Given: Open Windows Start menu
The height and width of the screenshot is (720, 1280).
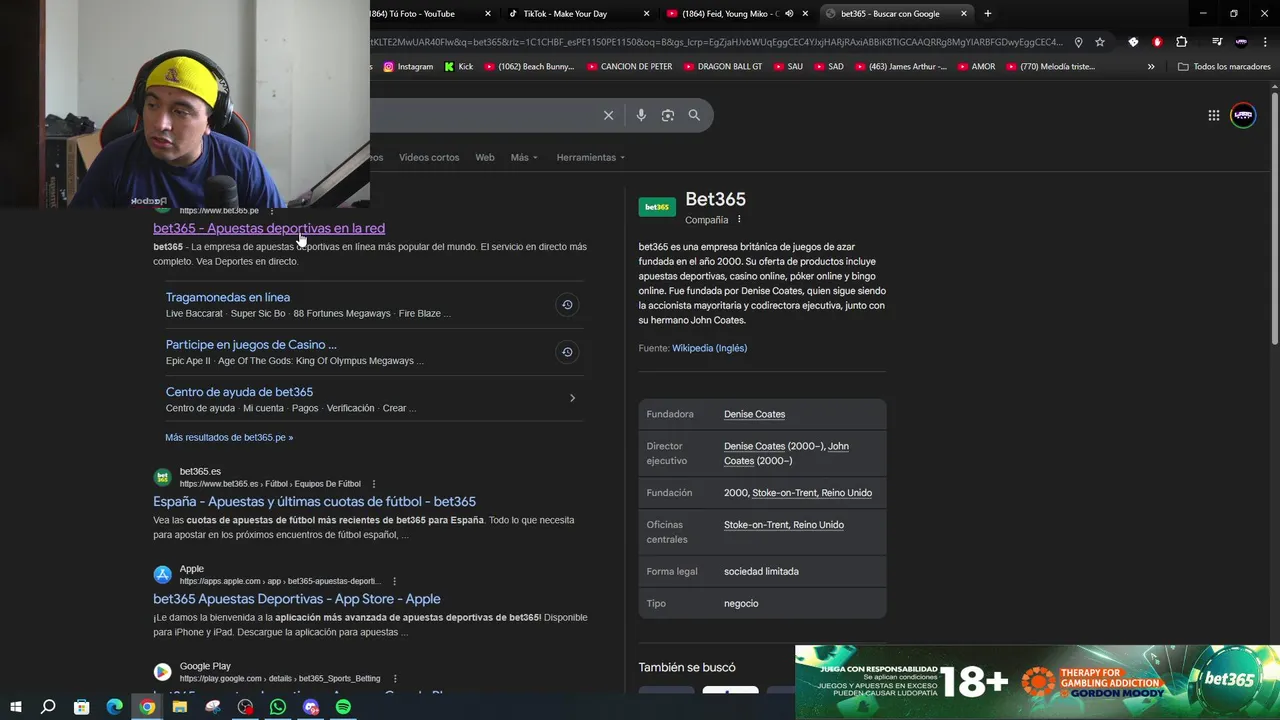Looking at the screenshot, I should [15, 707].
